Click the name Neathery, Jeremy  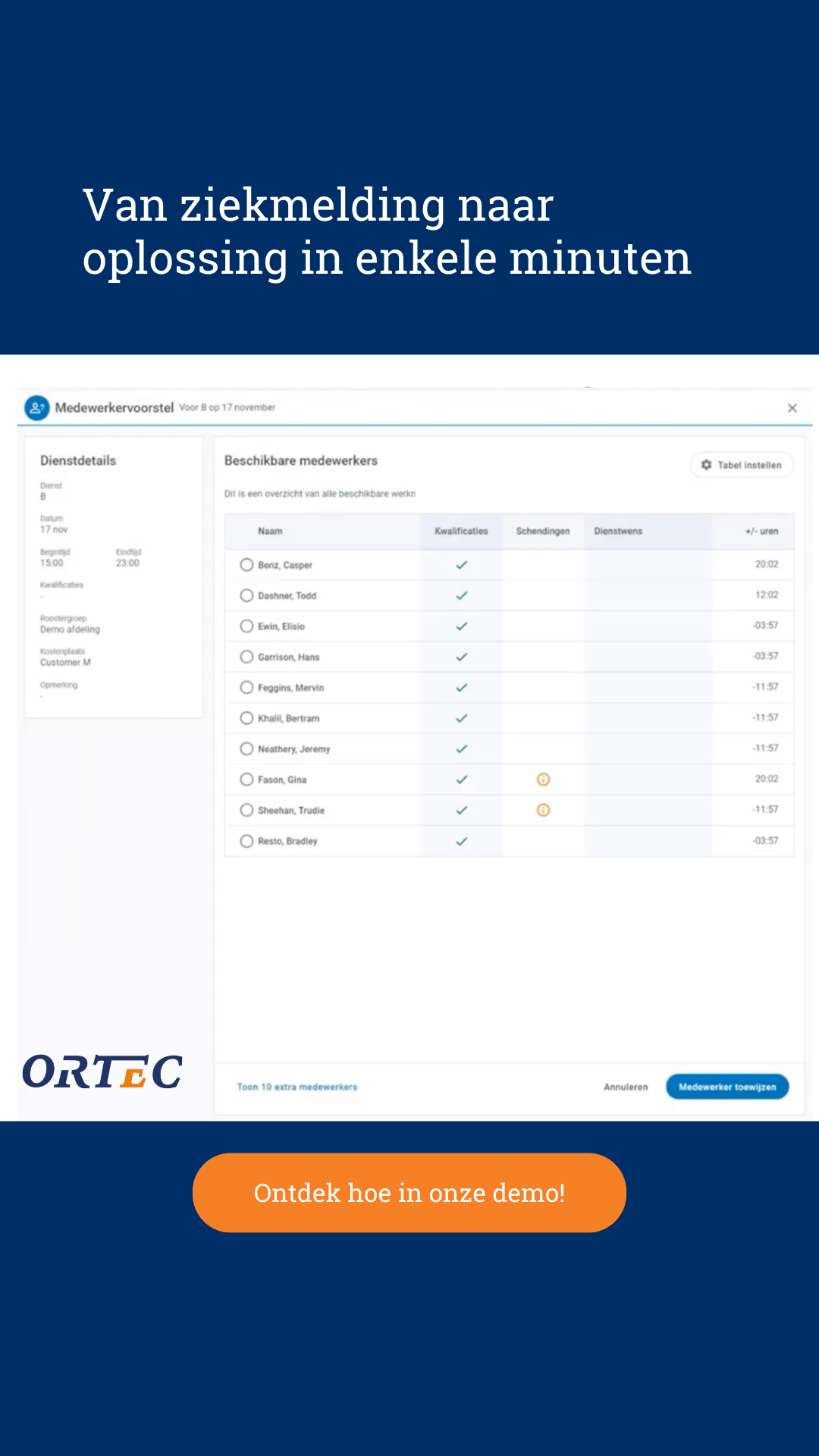(294, 748)
